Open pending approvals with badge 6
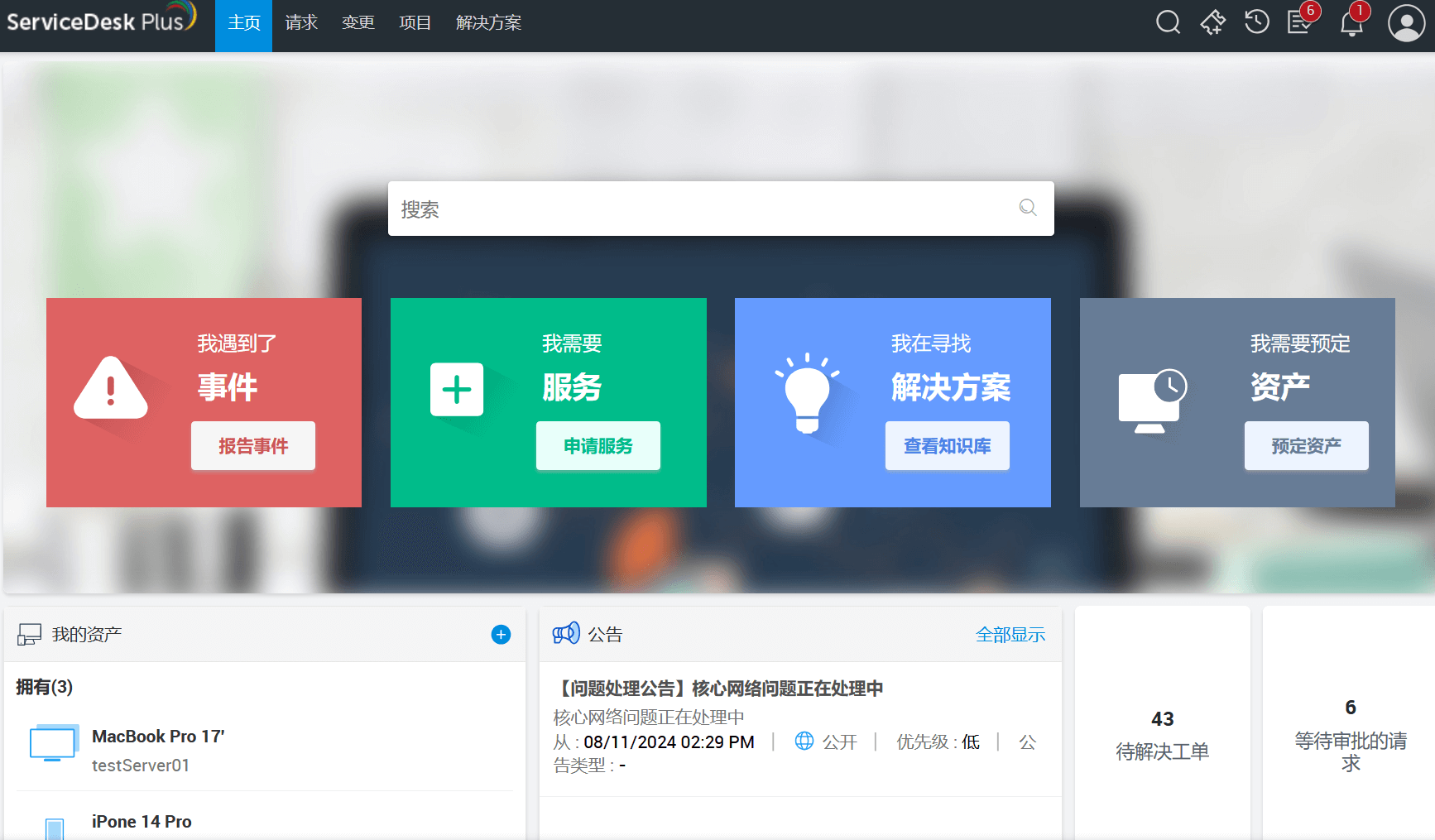The width and height of the screenshot is (1435, 840). pyautogui.click(x=1298, y=24)
